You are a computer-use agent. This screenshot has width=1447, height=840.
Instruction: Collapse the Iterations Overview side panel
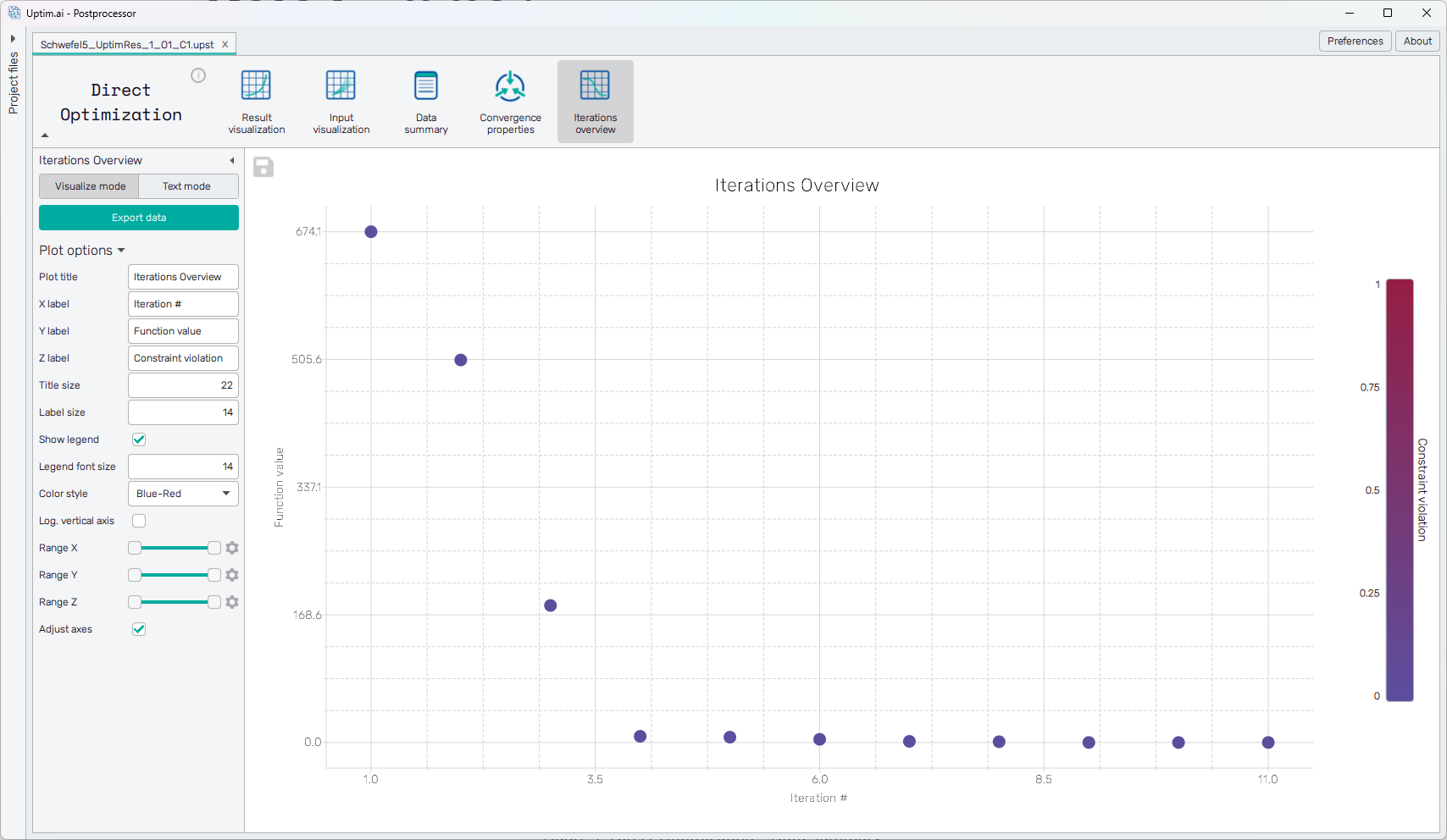231,161
